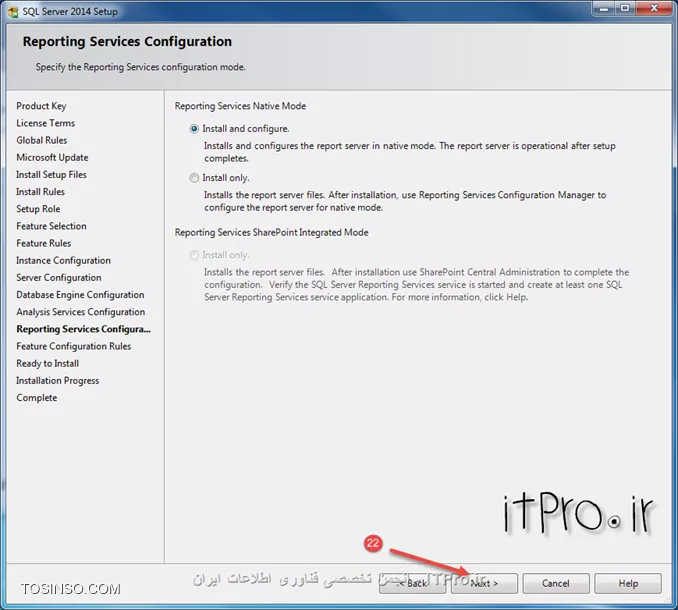
Task: Cancel the SQL Server setup
Action: [556, 584]
